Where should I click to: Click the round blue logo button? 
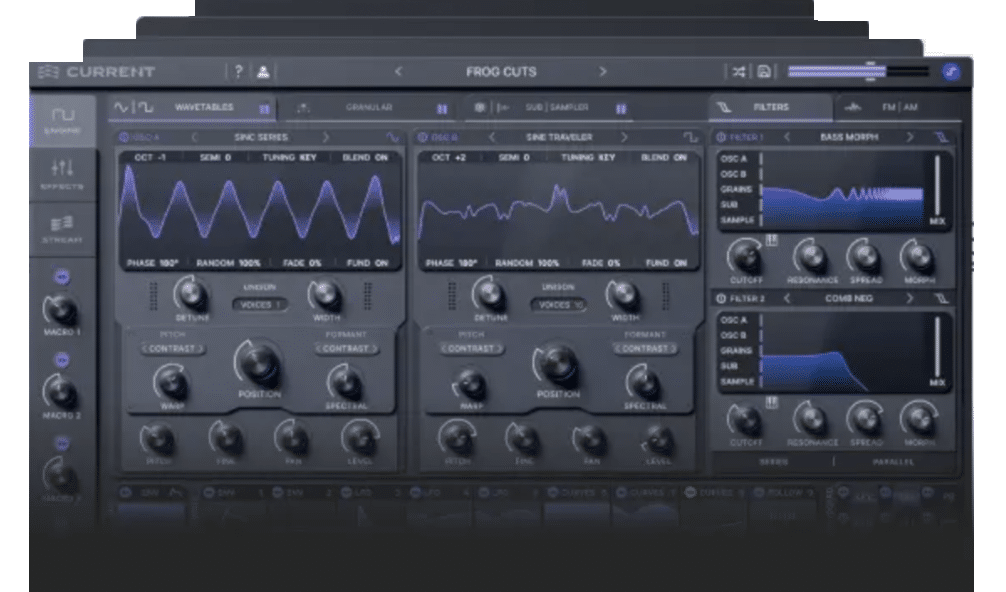tap(951, 72)
